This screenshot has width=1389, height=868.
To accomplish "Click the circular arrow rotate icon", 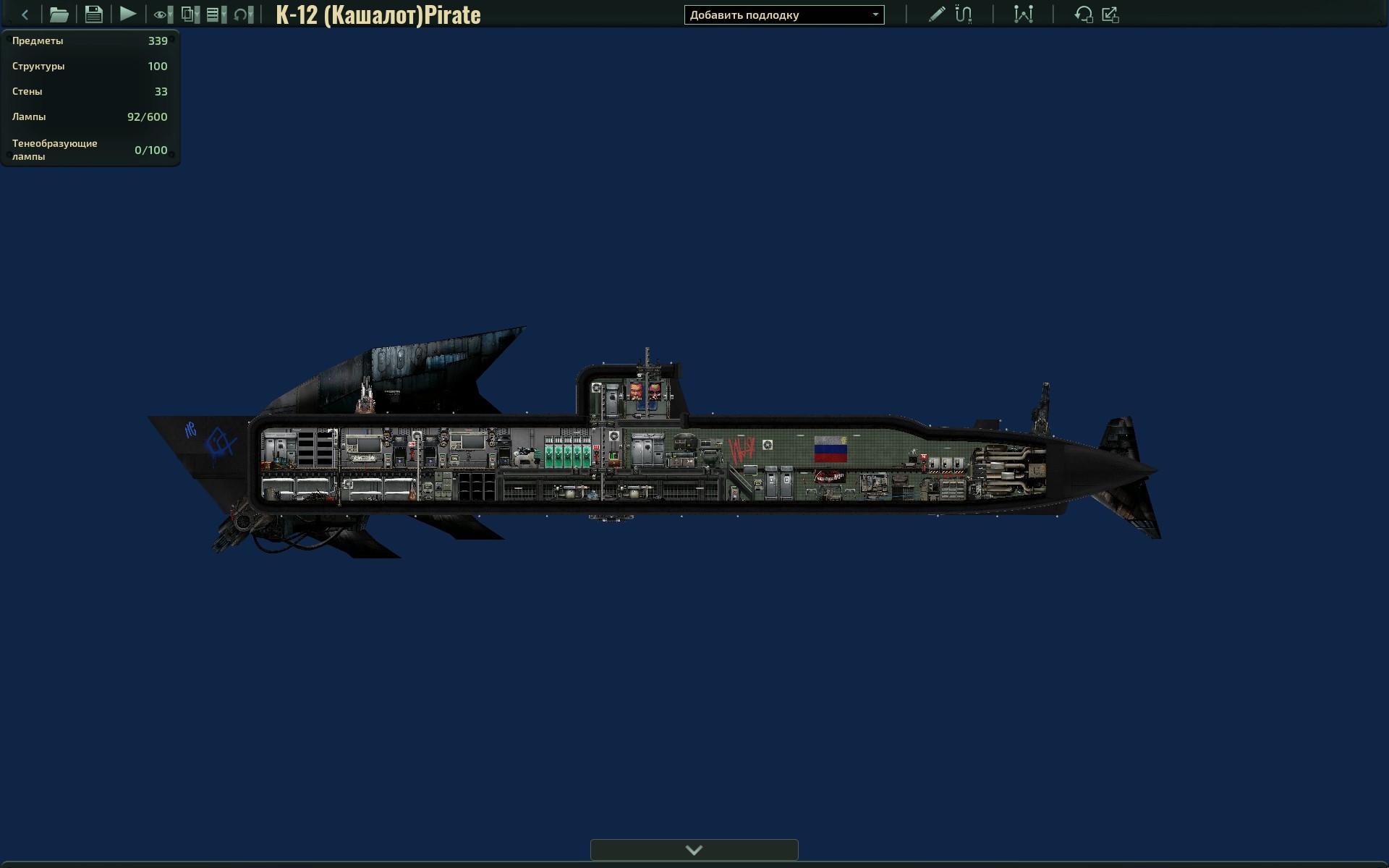I will click(x=1083, y=14).
